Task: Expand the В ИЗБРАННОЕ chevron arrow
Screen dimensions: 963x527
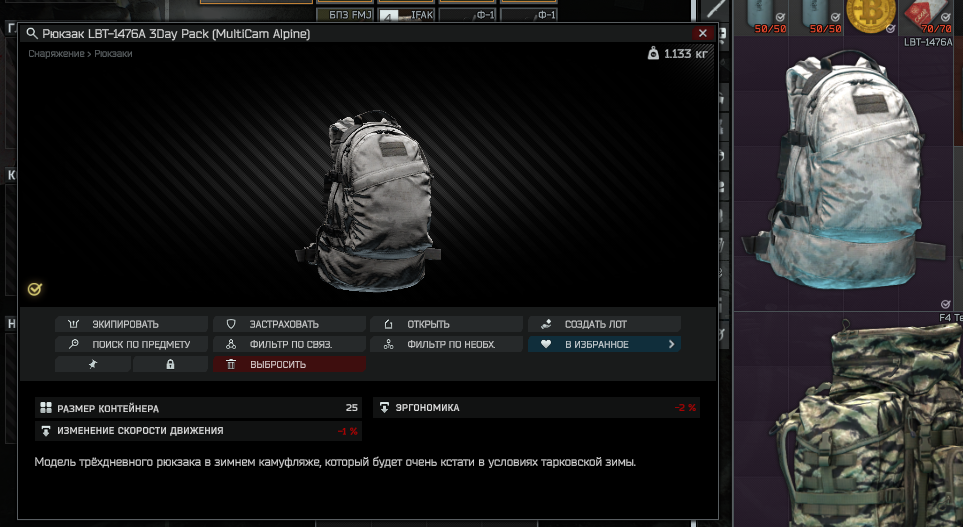Action: coord(671,344)
